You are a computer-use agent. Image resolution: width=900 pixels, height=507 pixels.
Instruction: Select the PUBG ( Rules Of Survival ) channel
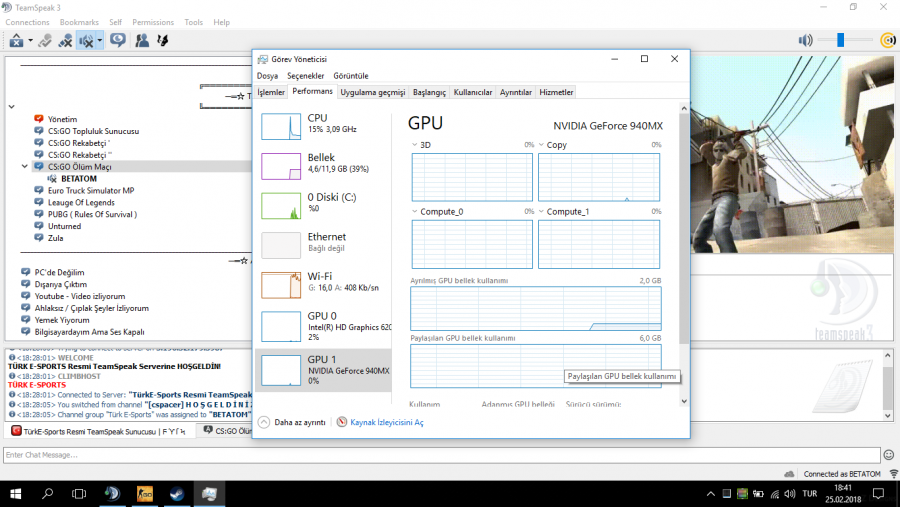[92, 214]
